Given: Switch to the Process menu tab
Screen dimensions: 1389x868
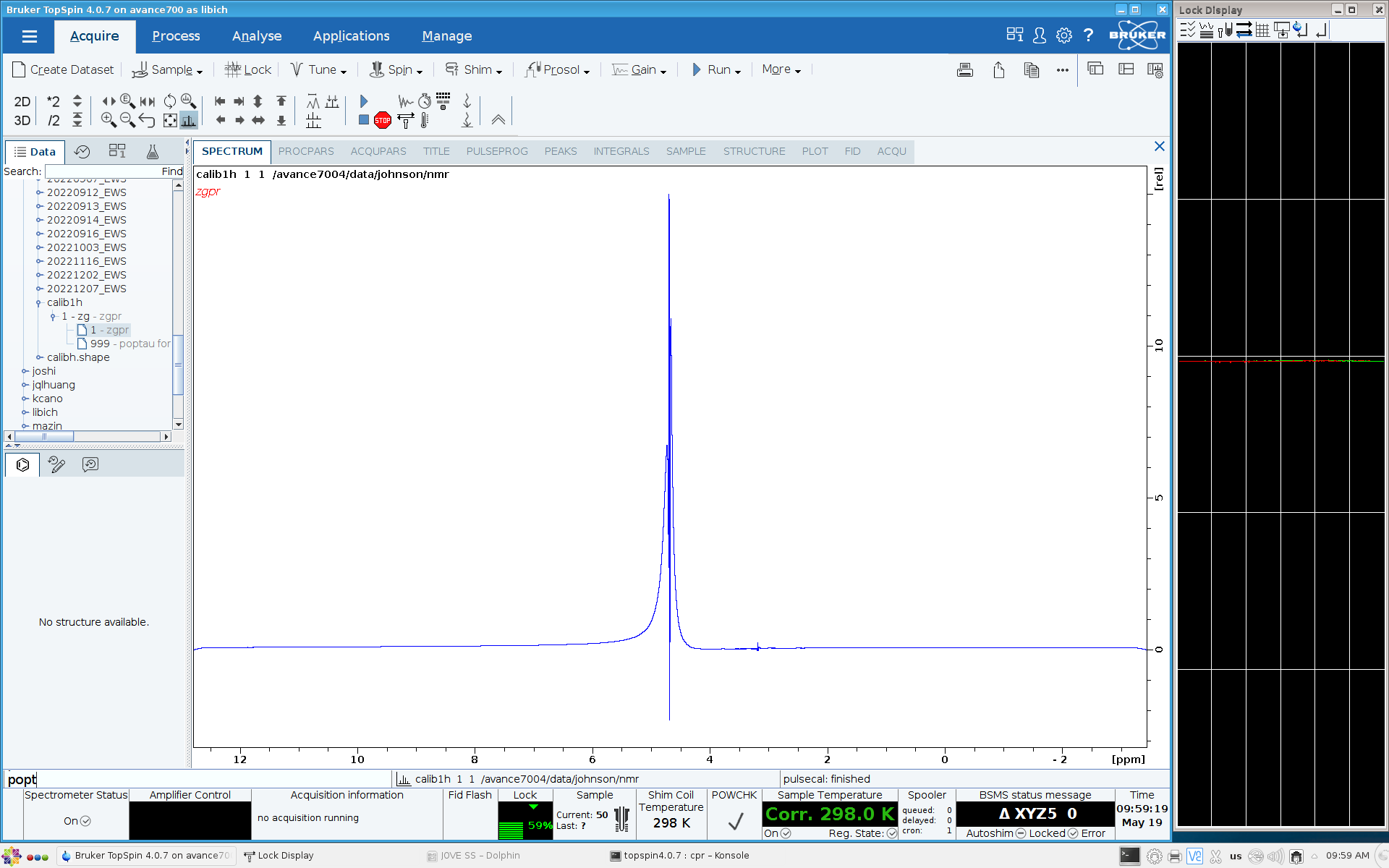Looking at the screenshot, I should click(176, 36).
